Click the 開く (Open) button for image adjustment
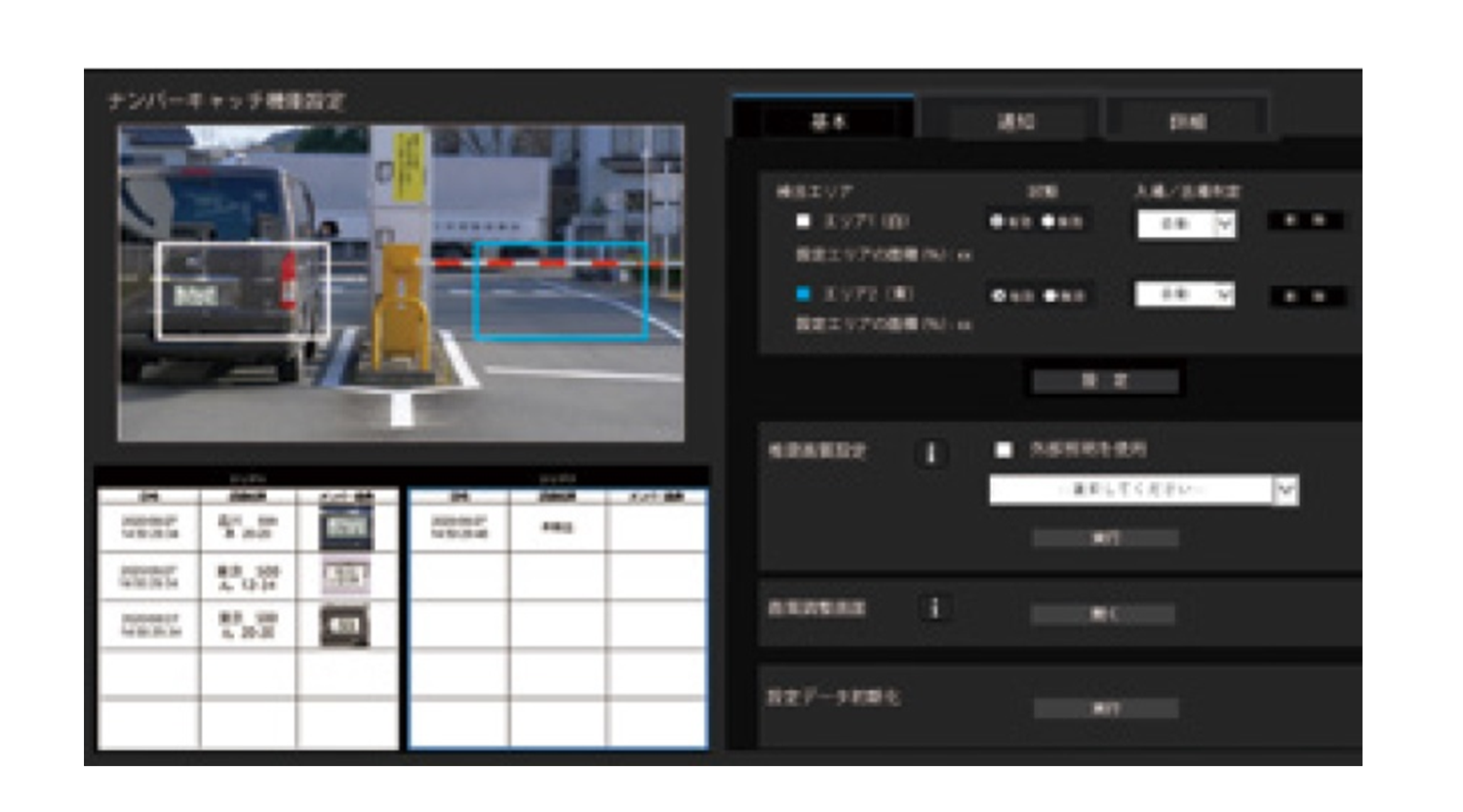This screenshot has height=812, width=1463. point(1103,614)
